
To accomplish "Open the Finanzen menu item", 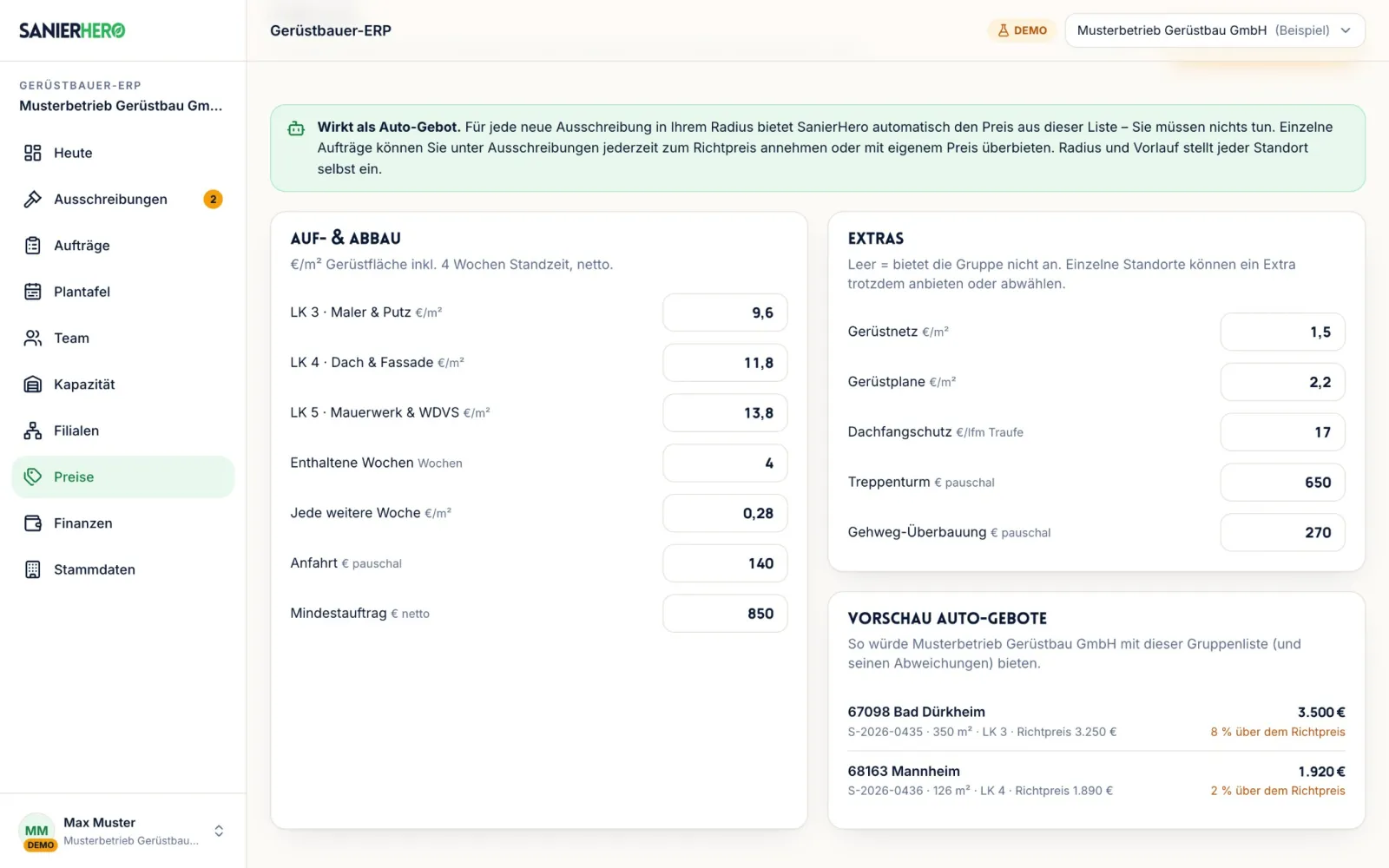I will 123,523.
